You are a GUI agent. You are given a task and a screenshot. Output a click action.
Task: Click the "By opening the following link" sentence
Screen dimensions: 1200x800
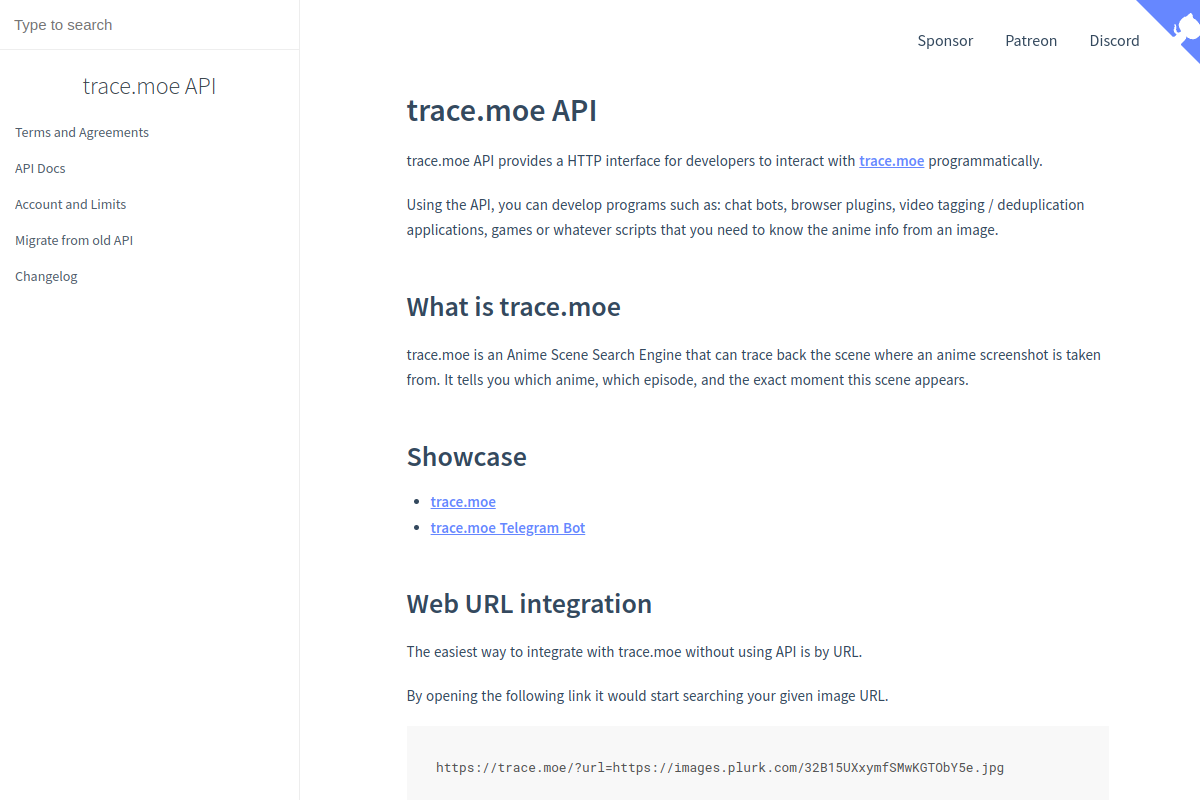point(647,696)
